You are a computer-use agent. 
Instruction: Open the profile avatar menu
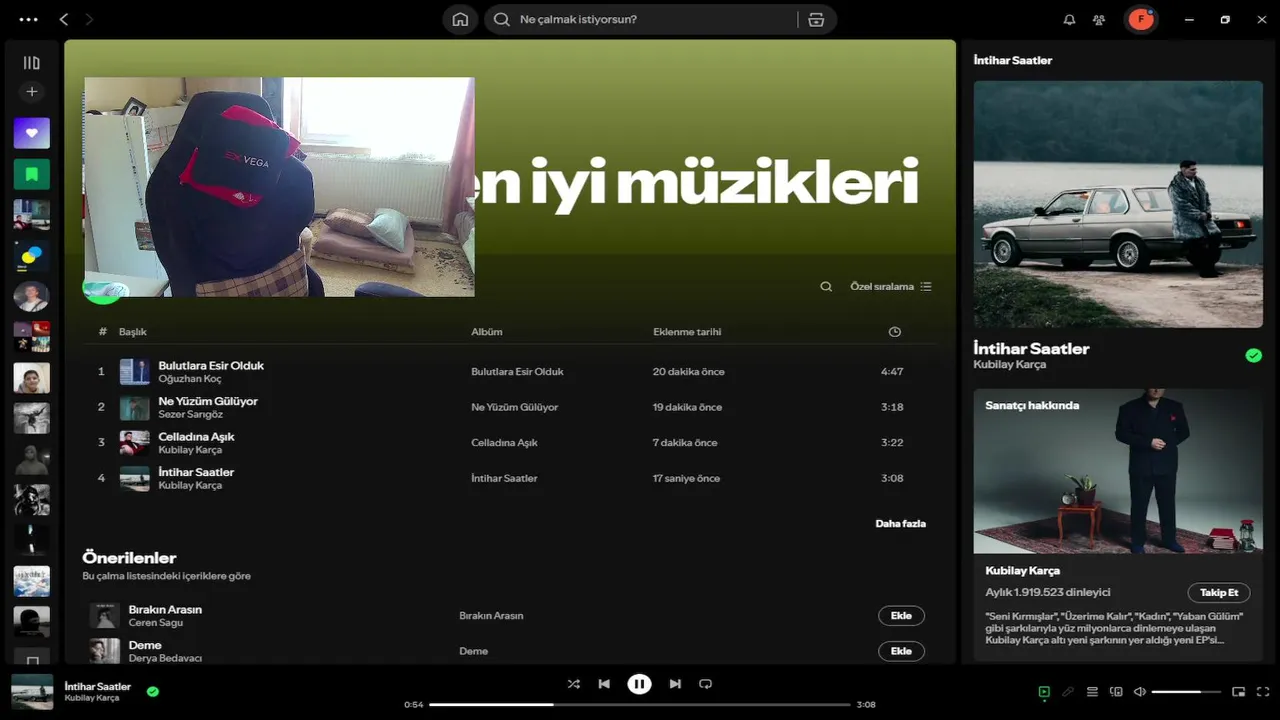click(x=1141, y=19)
